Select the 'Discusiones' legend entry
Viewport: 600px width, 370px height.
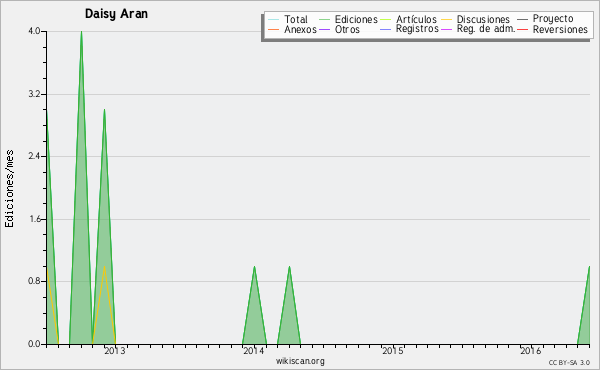click(476, 19)
